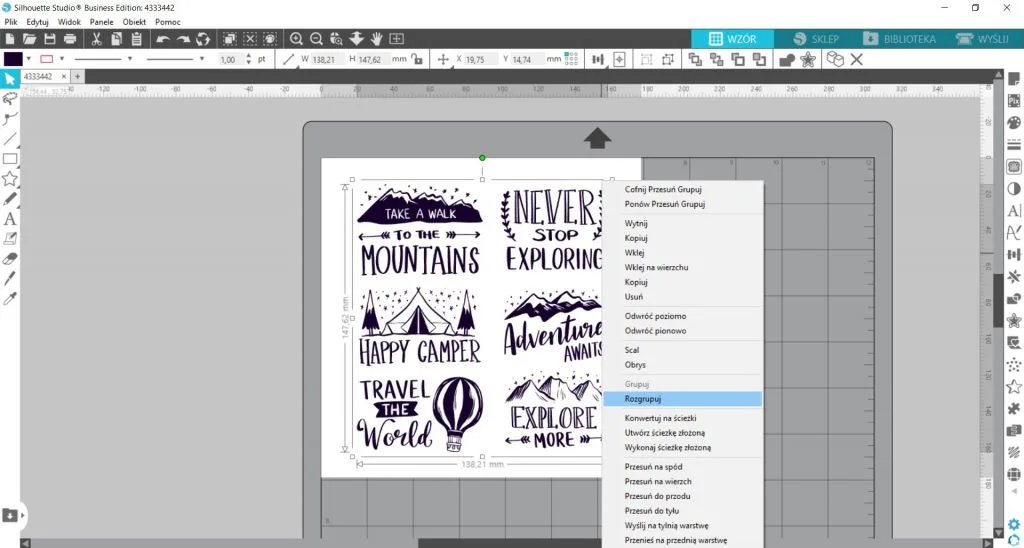
Task: Switch to the BIBLIOTEKA tab
Action: coord(900,39)
